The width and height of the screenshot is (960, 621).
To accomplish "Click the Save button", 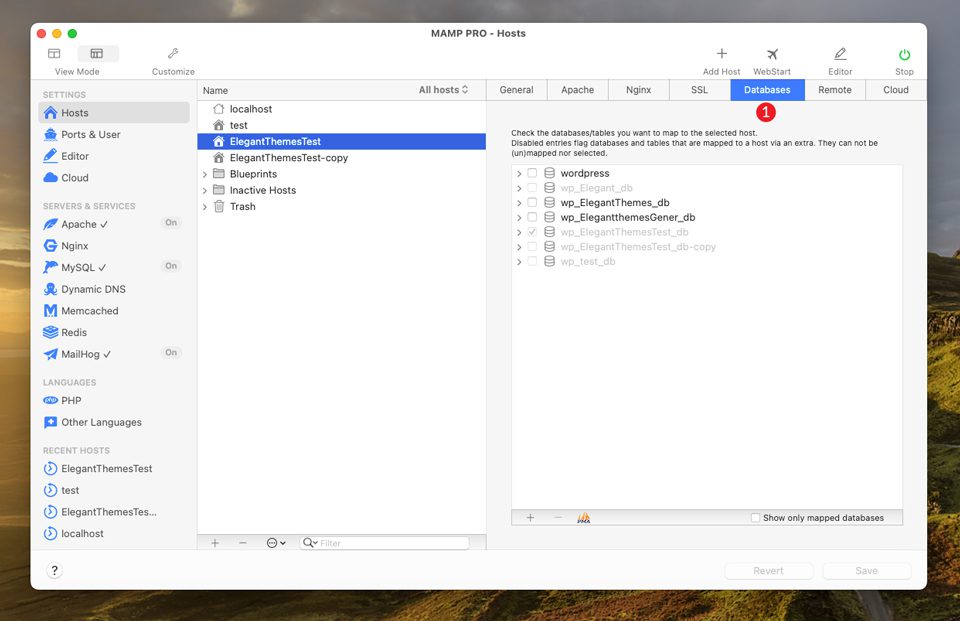I will [866, 570].
